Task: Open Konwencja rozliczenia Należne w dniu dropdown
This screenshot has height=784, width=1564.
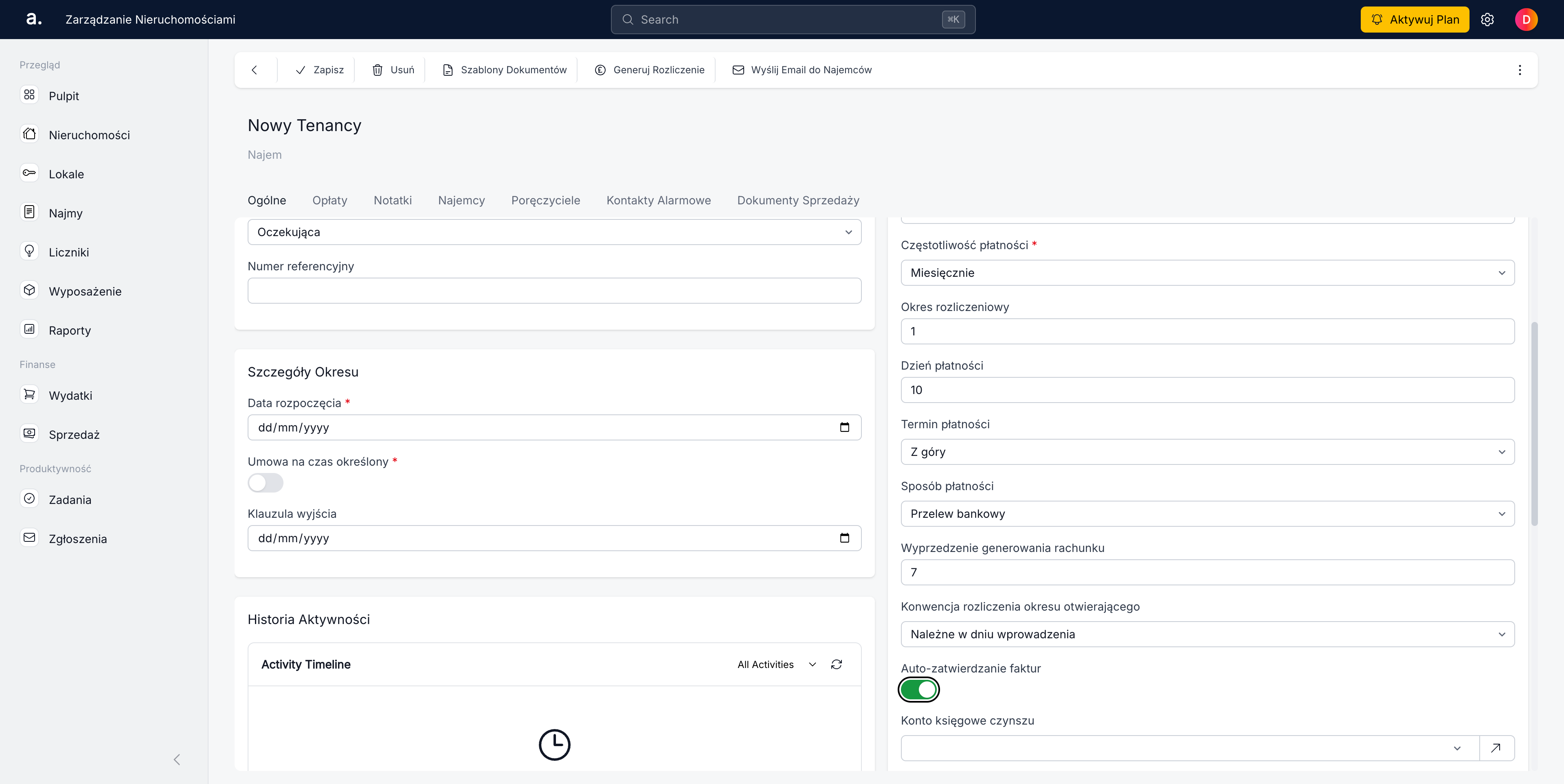Action: pyautogui.click(x=1208, y=633)
